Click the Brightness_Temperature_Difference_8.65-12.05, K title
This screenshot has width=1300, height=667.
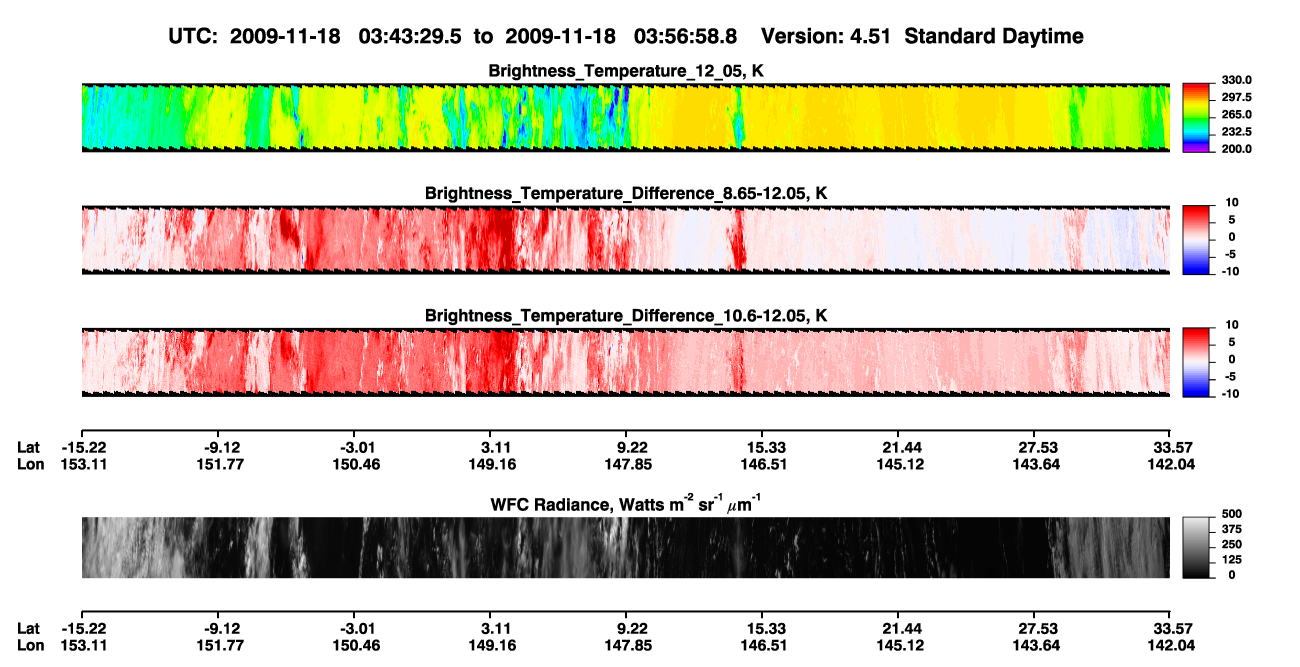pyautogui.click(x=626, y=193)
